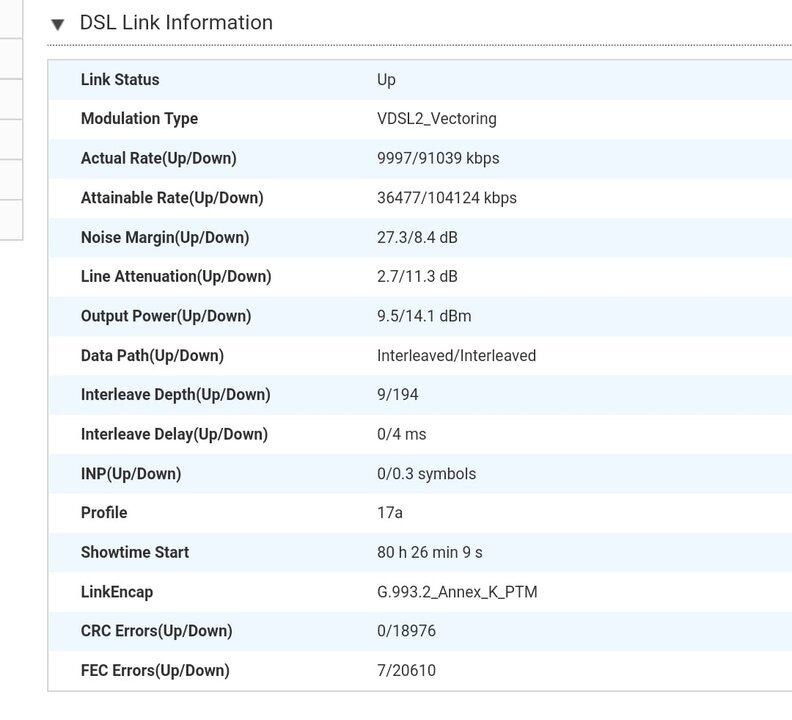
Task: Click the DSL Link Information heading
Action: click(176, 23)
